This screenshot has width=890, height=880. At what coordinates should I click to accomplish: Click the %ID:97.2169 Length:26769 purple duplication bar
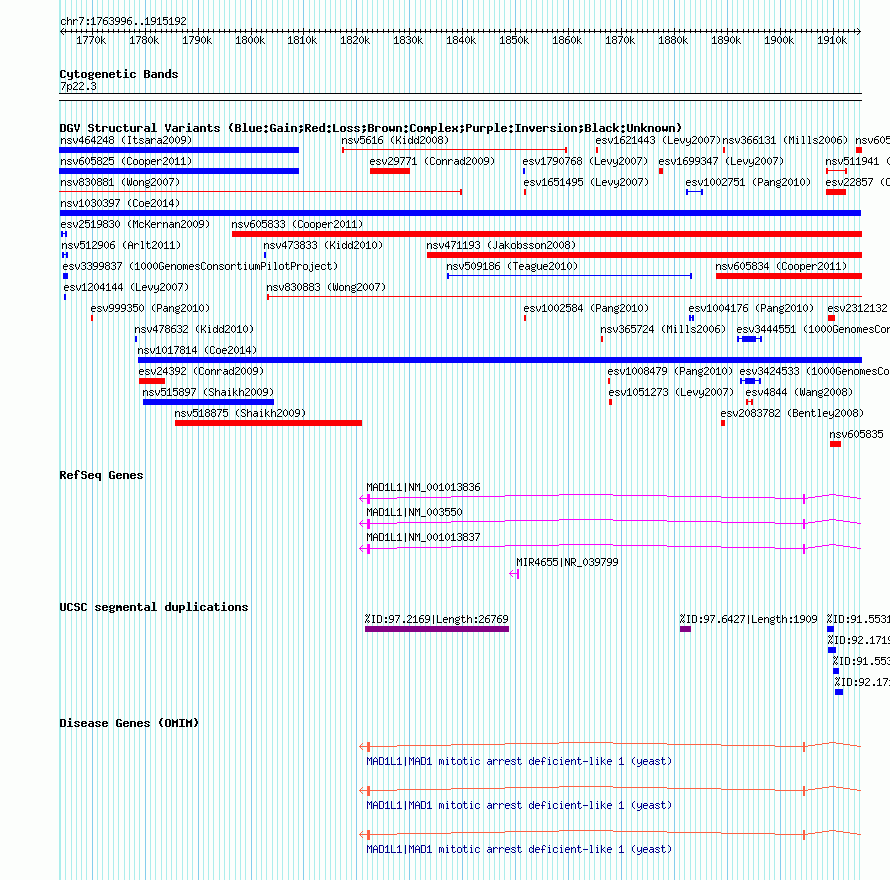click(436, 629)
